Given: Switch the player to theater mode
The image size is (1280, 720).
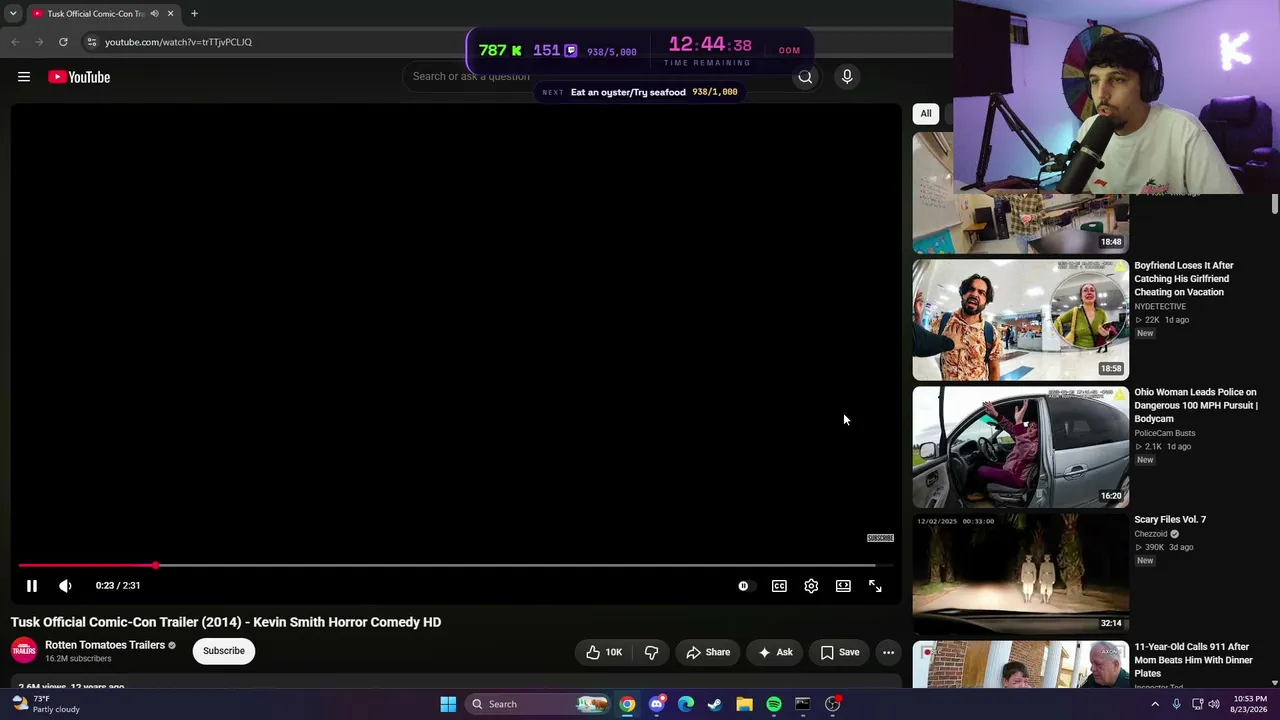Looking at the screenshot, I should click(843, 586).
